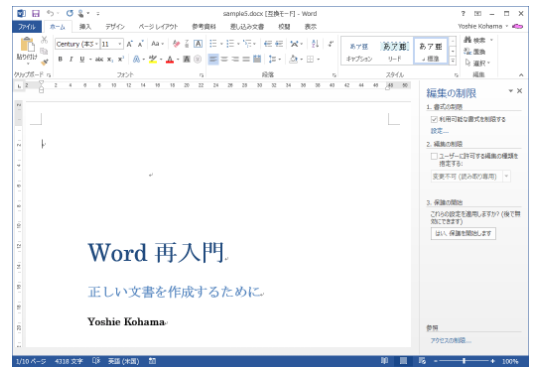Click the Clear Formatting eraser icon
The width and height of the screenshot is (536, 376).
(176, 44)
